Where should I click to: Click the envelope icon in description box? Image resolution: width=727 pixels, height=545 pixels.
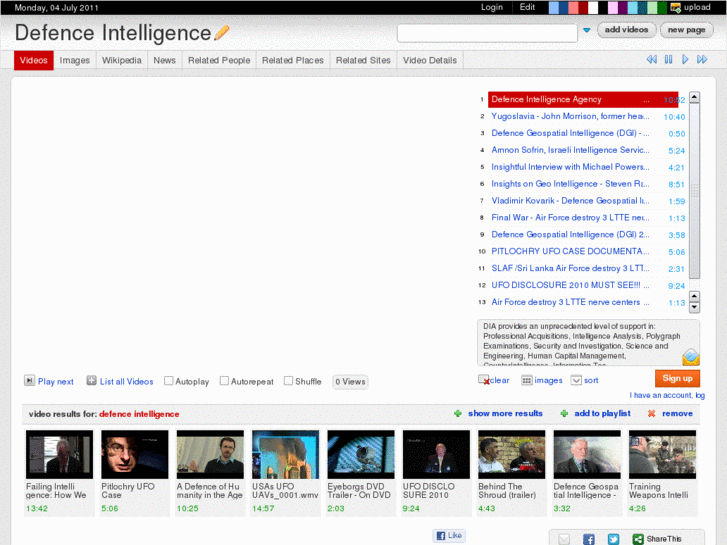click(690, 357)
